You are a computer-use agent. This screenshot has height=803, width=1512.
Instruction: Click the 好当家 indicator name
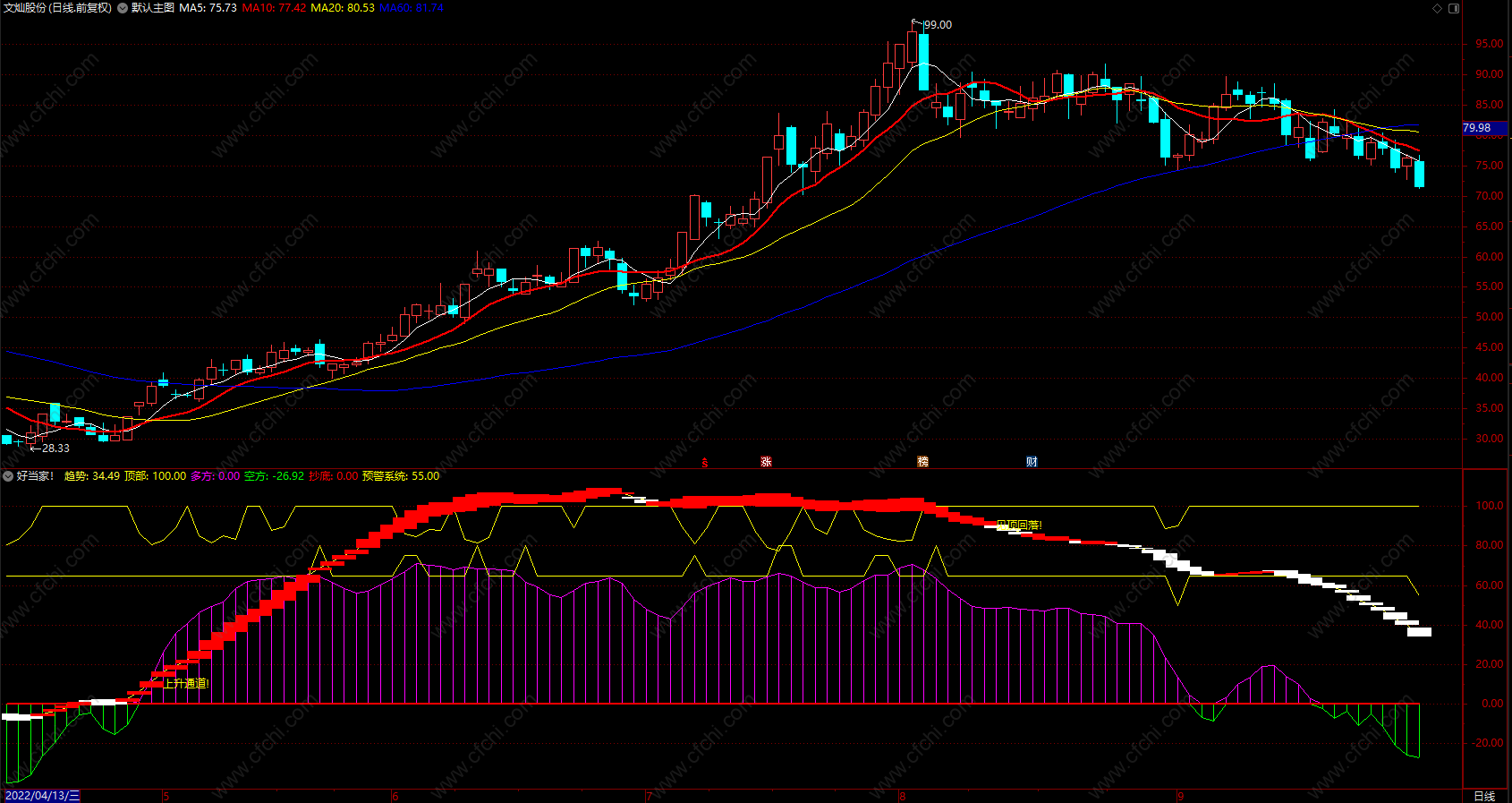click(x=36, y=476)
